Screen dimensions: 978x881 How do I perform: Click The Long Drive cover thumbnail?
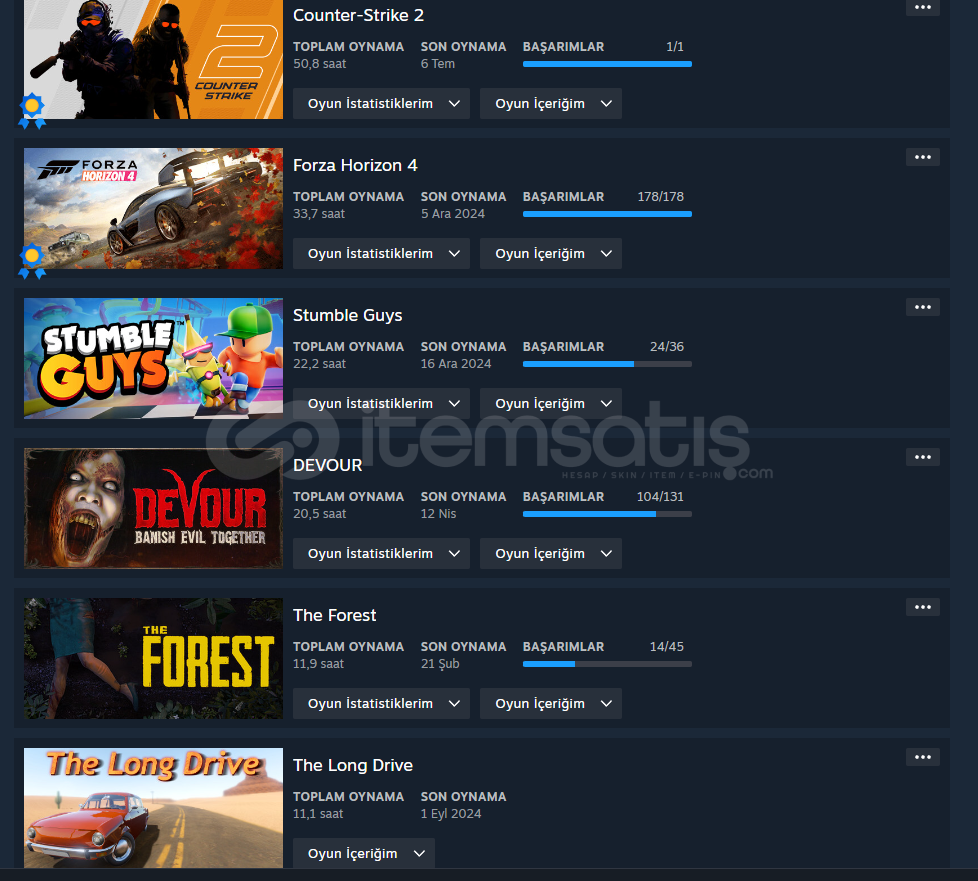tap(153, 808)
